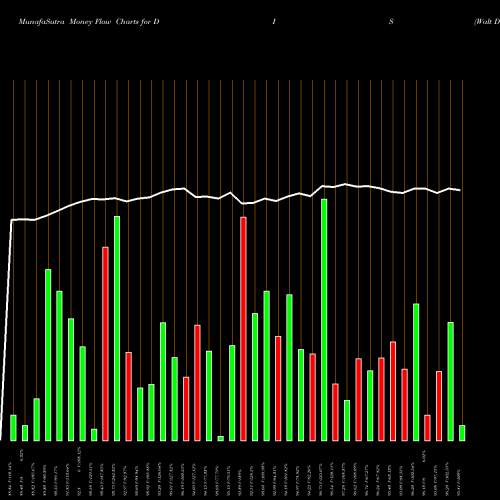Screen dimensions: 500x500
Task: Select the shortest green bar in the chart
Action: (x=220, y=438)
